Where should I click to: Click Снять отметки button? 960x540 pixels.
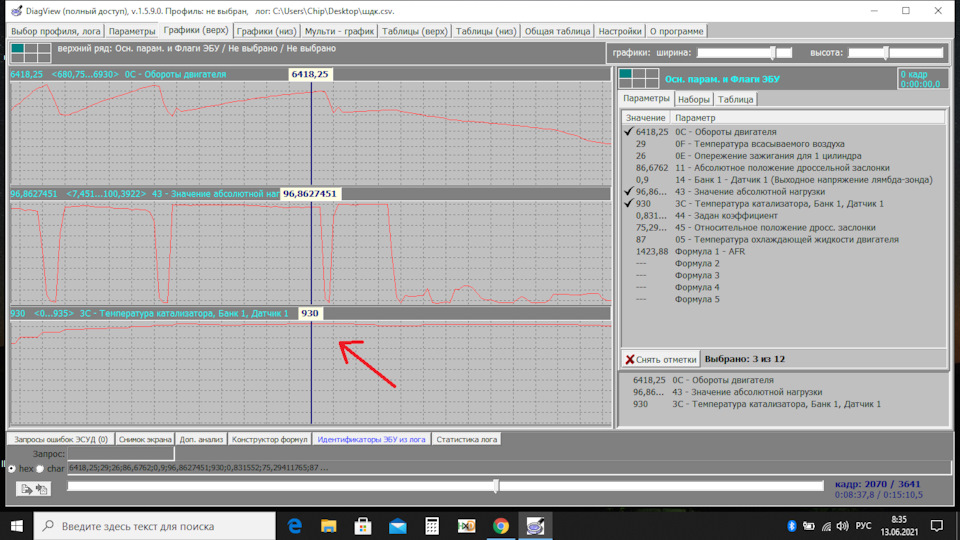pos(661,359)
